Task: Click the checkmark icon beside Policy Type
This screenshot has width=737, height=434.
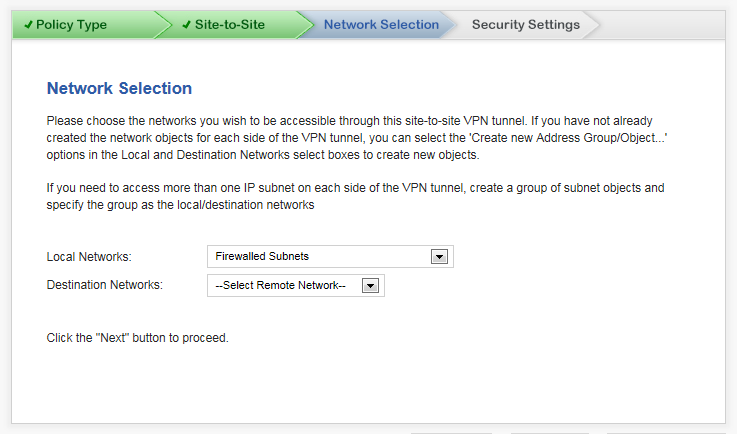Action: pos(28,24)
